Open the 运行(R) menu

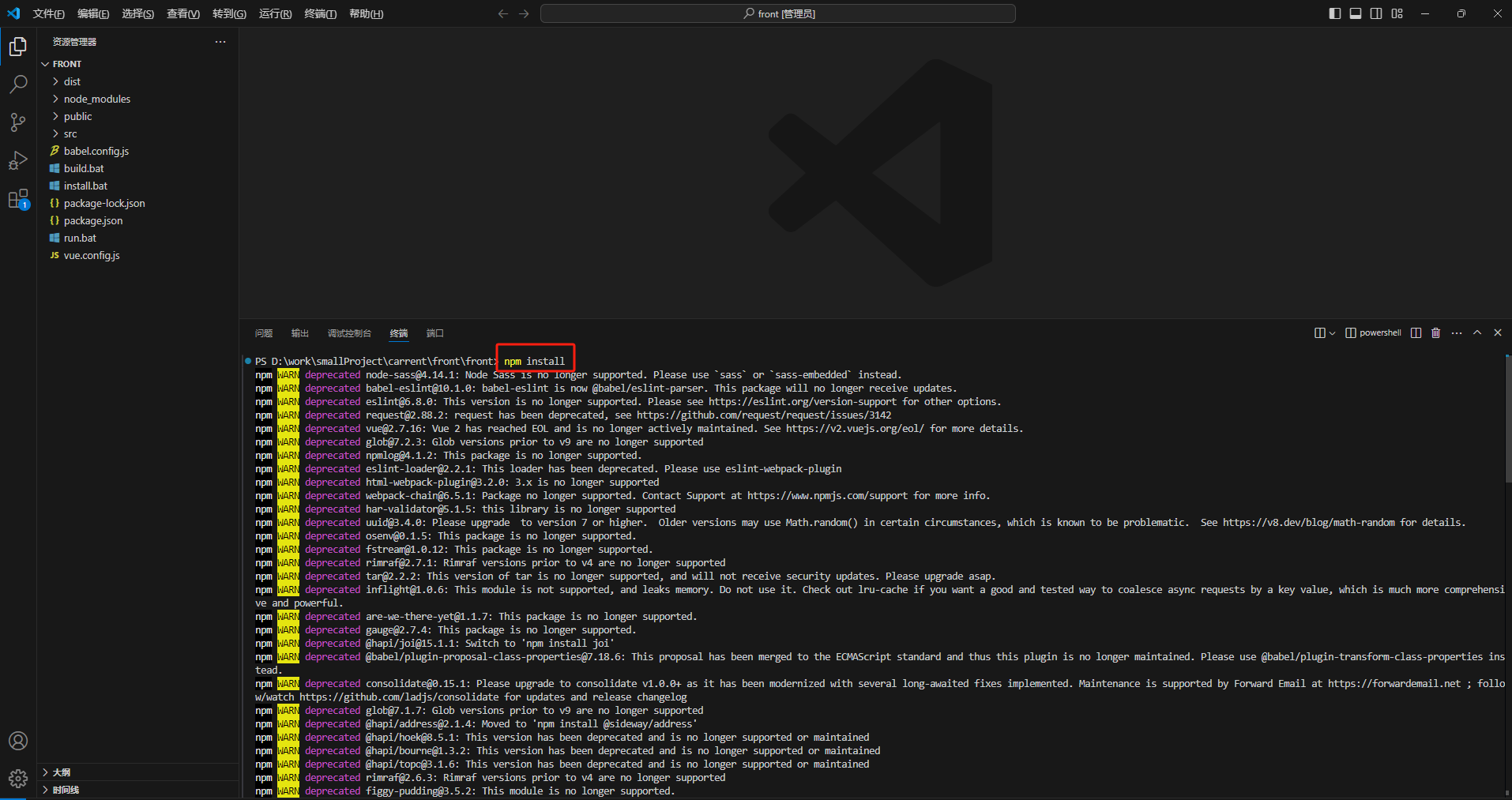pyautogui.click(x=275, y=13)
